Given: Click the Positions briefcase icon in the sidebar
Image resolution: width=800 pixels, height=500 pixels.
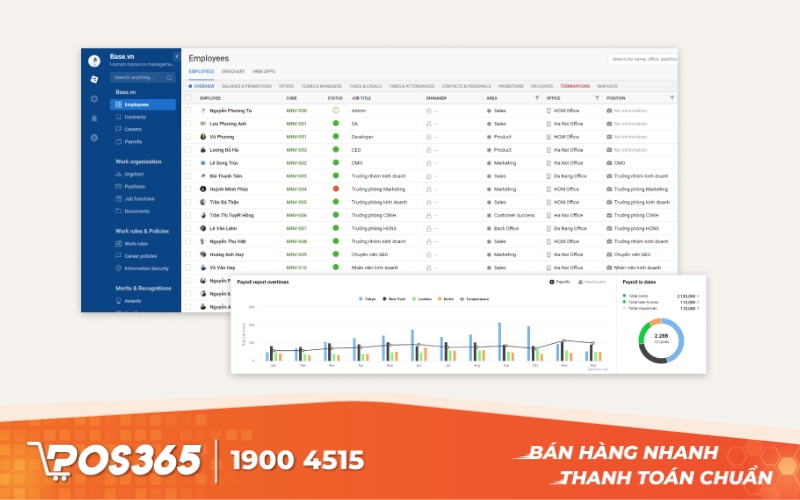Looking at the screenshot, I should tap(118, 186).
